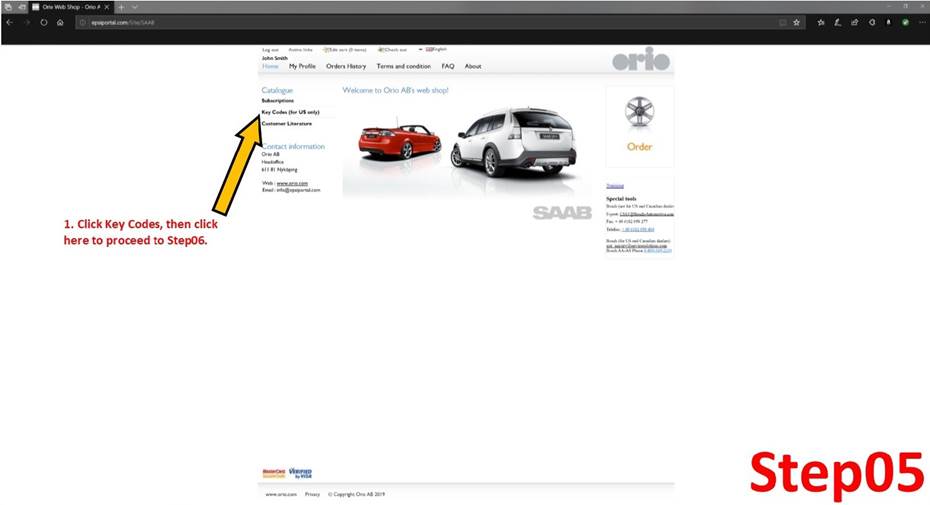The width and height of the screenshot is (930, 505).
Task: Add page to favorites with star icon
Action: (797, 23)
